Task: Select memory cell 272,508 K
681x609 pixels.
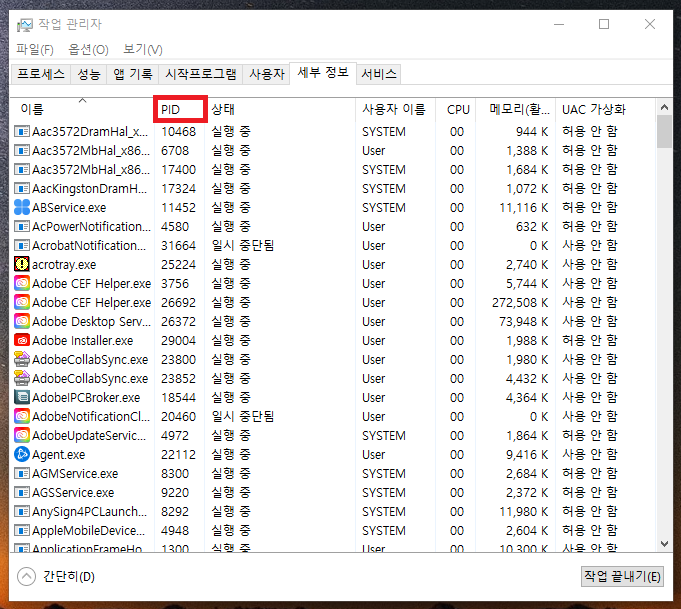Action: (520, 302)
